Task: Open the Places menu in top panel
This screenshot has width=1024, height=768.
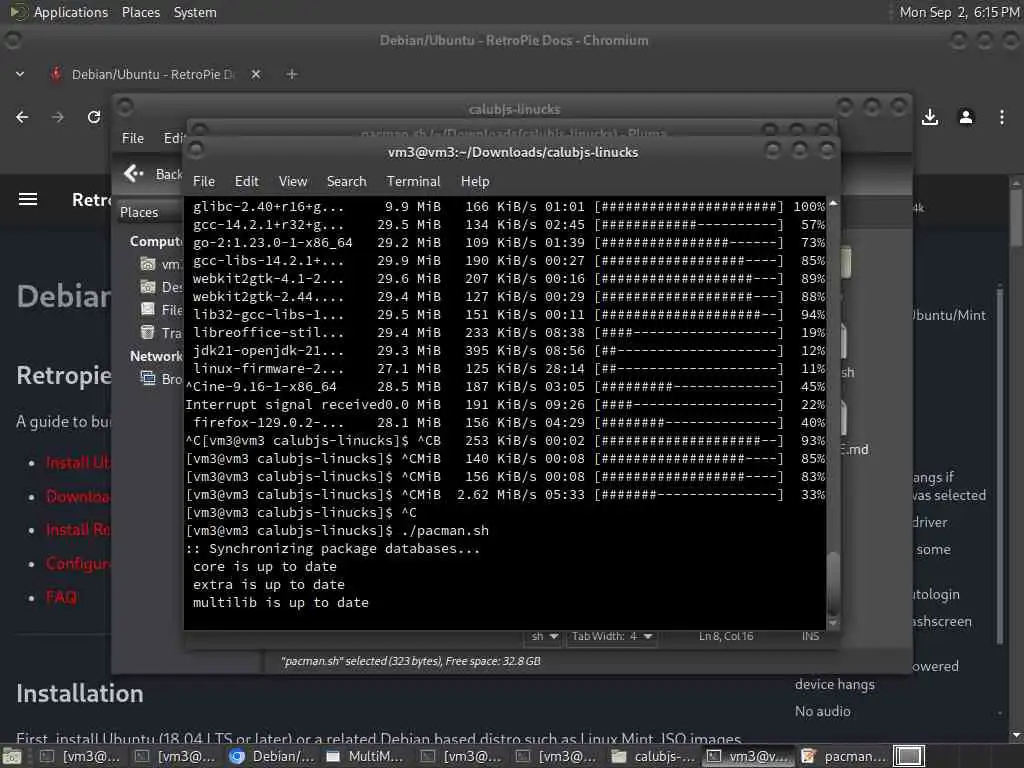Action: [x=140, y=12]
